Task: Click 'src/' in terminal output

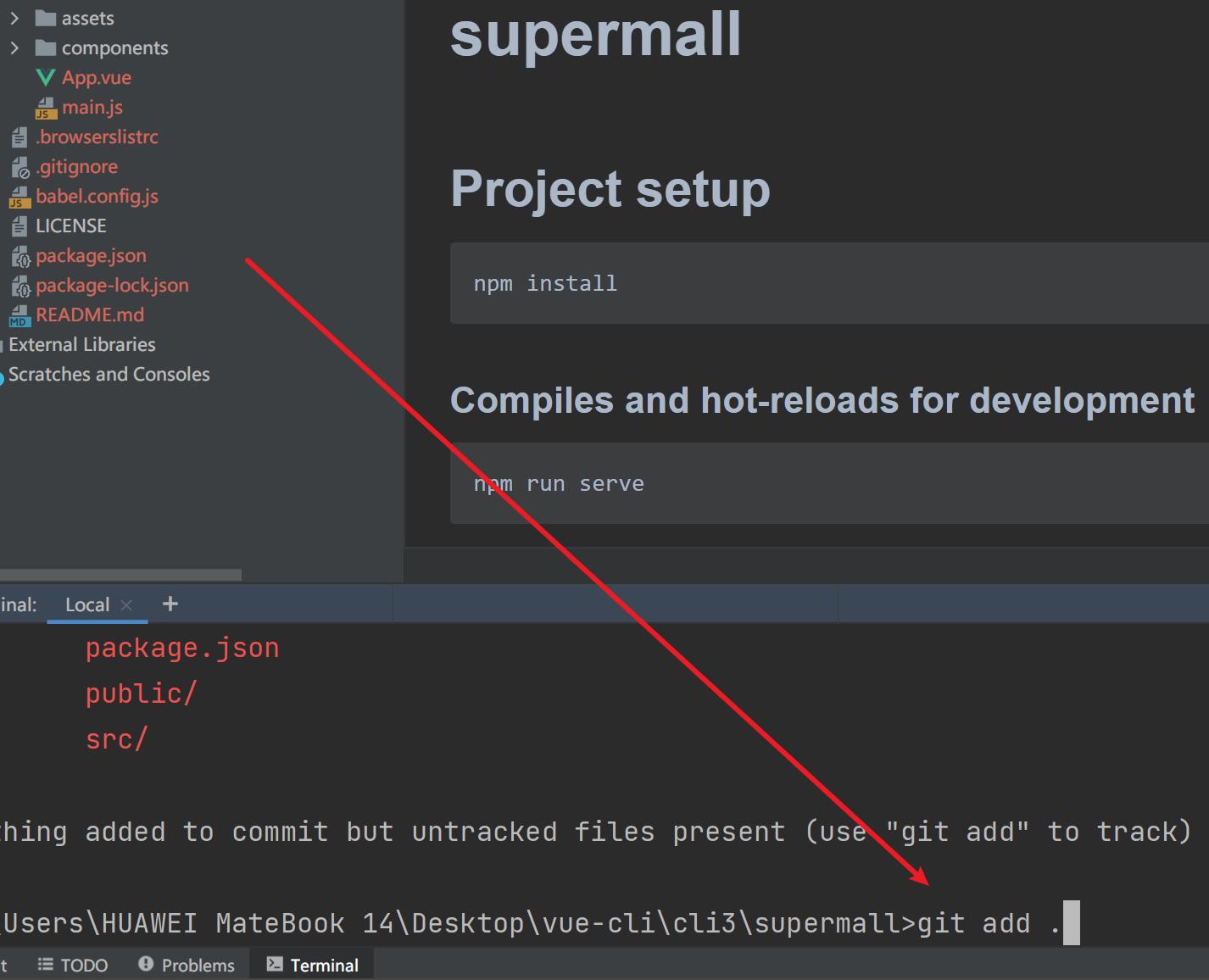Action: click(x=117, y=739)
